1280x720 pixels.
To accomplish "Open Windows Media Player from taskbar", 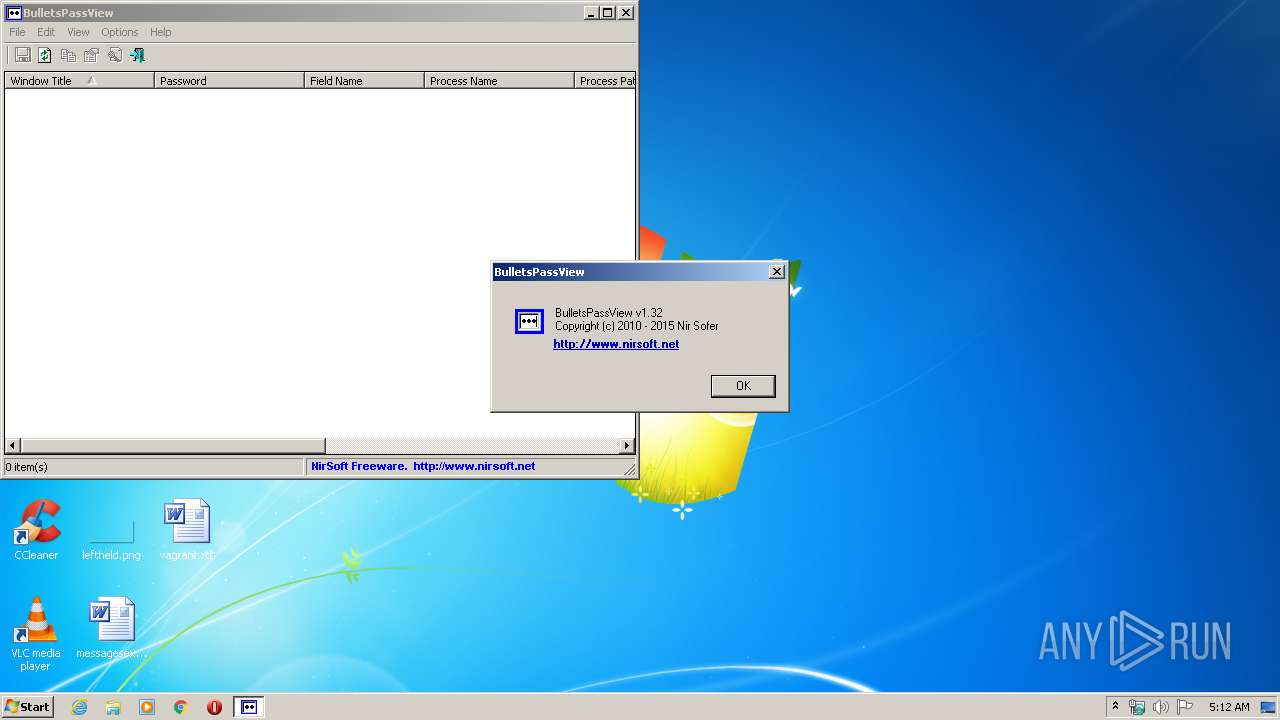I will tap(147, 707).
